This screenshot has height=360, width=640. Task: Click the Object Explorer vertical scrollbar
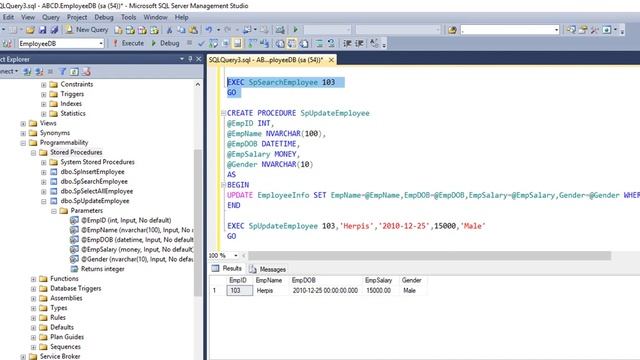pos(198,222)
